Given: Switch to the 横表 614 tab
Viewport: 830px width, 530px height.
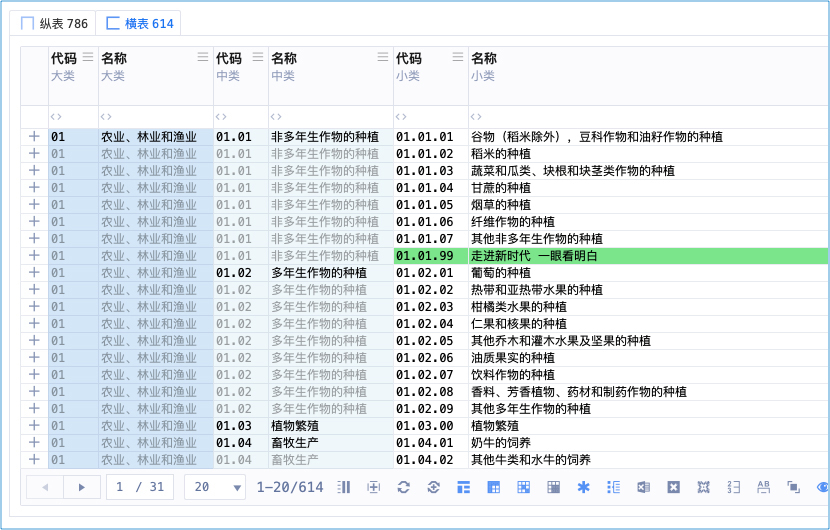Looking at the screenshot, I should [x=139, y=23].
